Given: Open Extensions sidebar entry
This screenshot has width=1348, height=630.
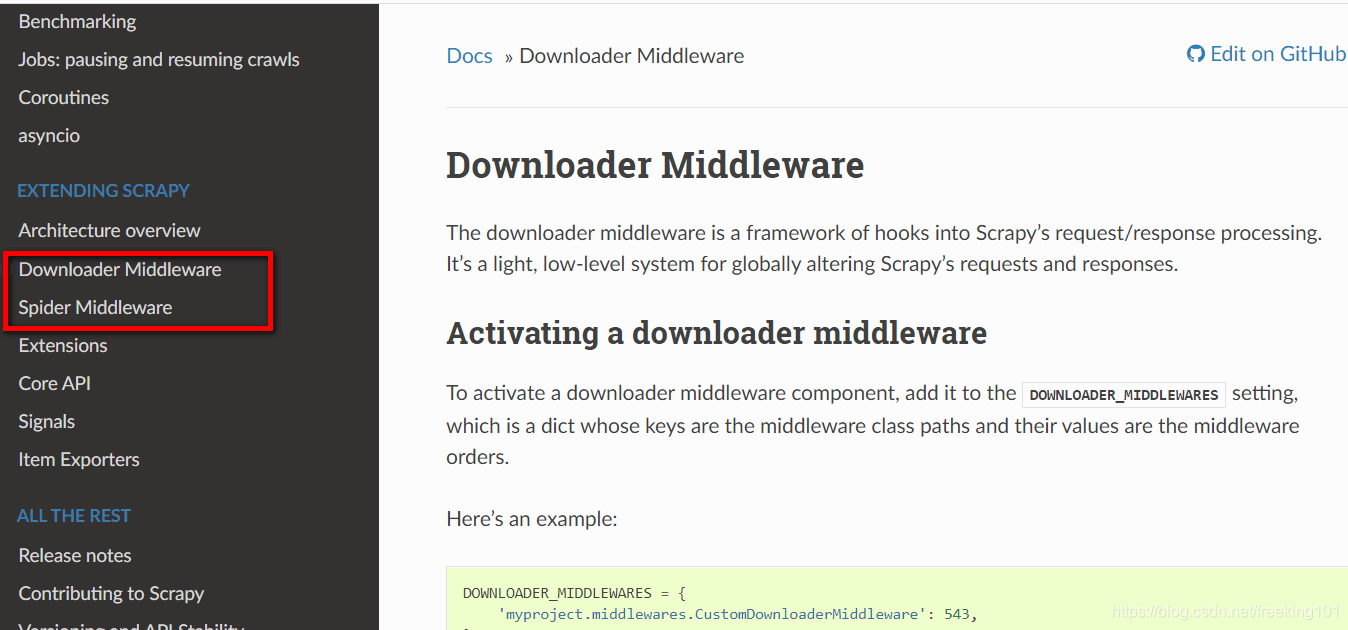Looking at the screenshot, I should click(x=63, y=345).
